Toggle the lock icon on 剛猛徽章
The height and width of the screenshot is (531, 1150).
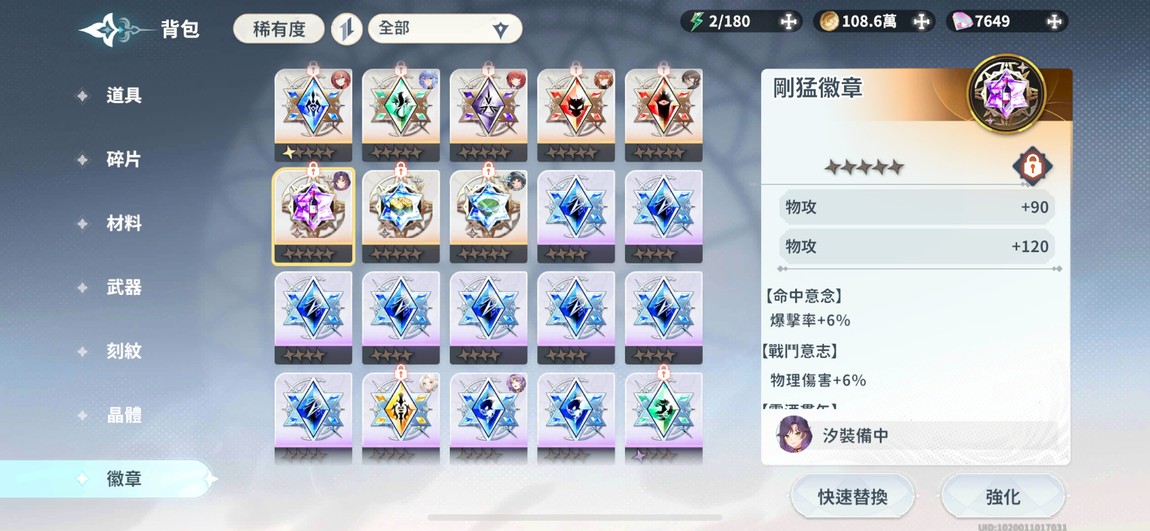pos(1033,167)
